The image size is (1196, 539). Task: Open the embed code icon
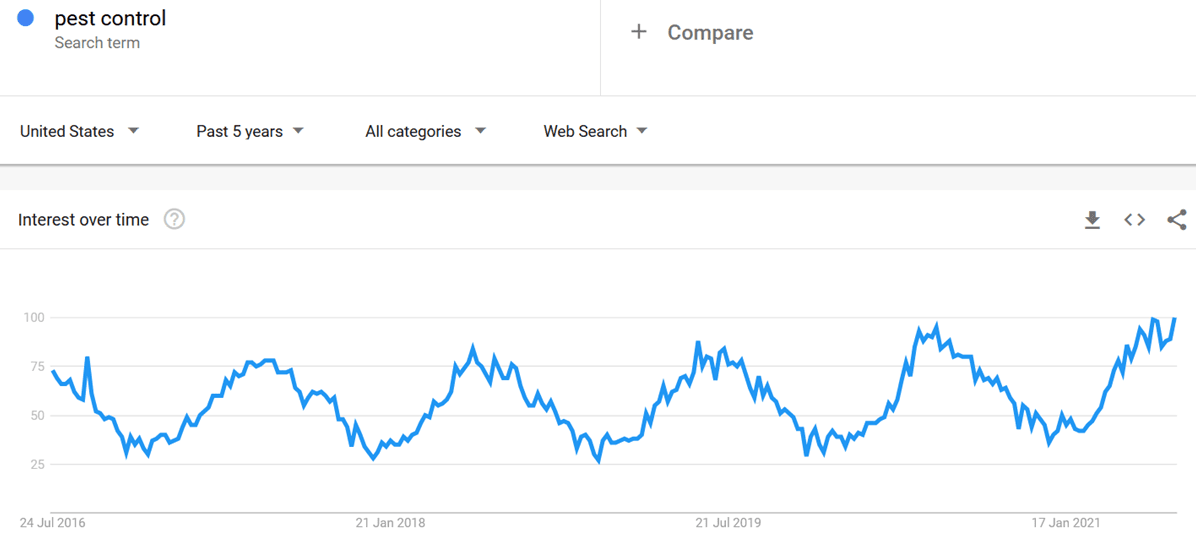coord(1134,220)
